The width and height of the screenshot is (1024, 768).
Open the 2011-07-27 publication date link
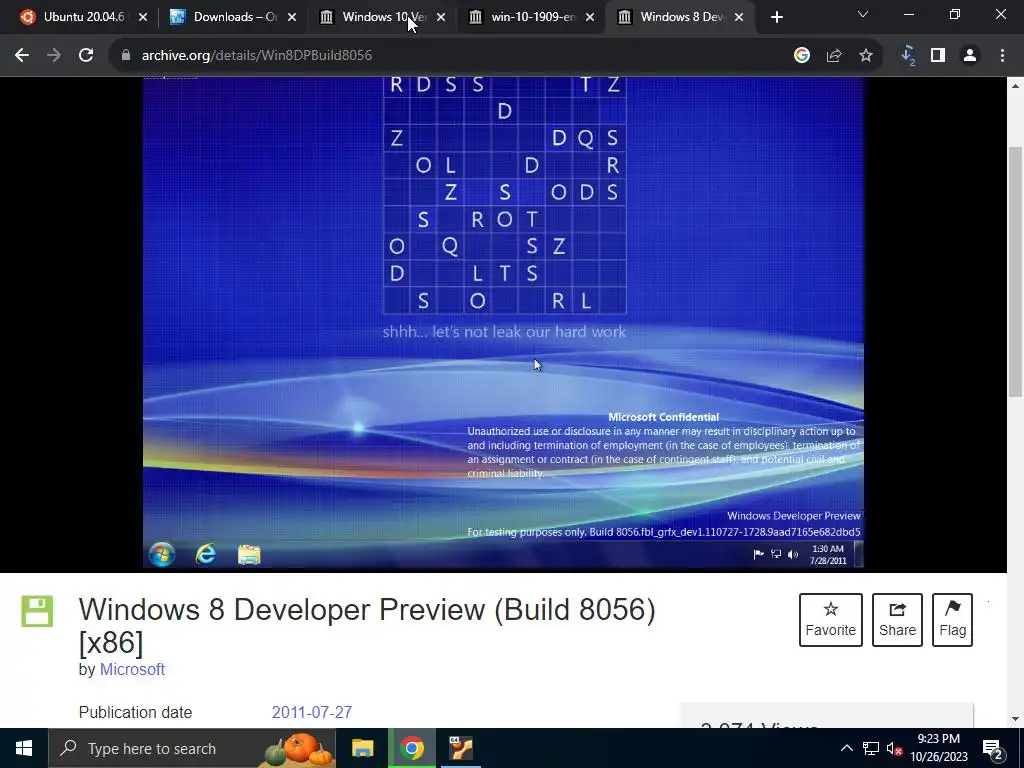point(312,712)
